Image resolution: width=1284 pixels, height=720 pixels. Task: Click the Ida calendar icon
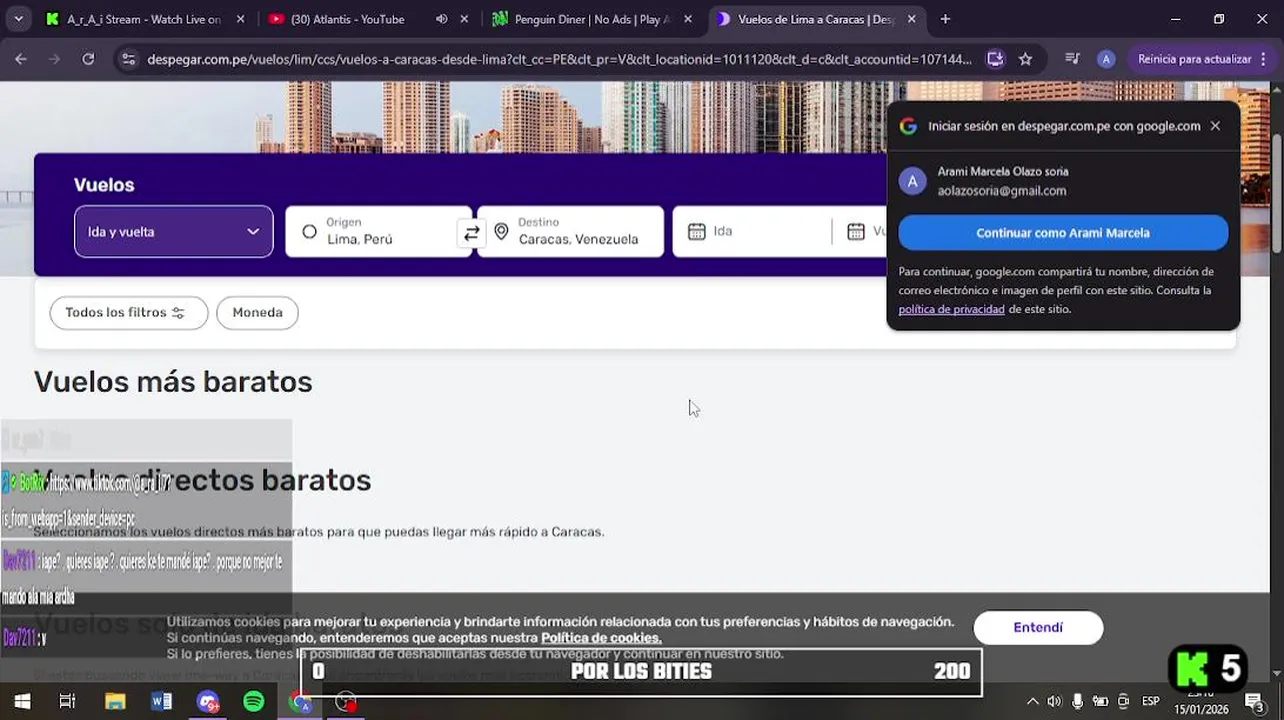[x=697, y=232]
